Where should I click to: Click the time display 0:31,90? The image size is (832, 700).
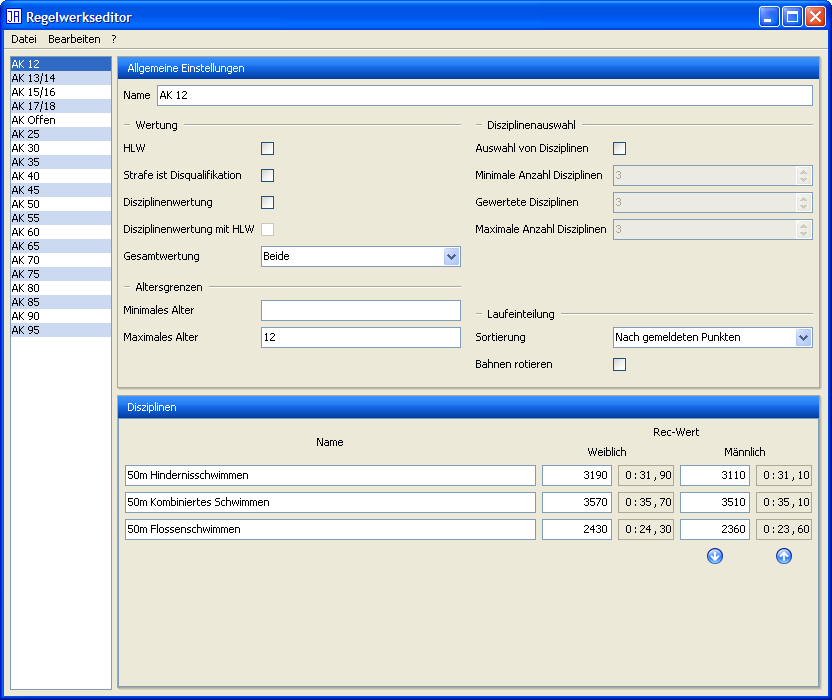[x=646, y=476]
